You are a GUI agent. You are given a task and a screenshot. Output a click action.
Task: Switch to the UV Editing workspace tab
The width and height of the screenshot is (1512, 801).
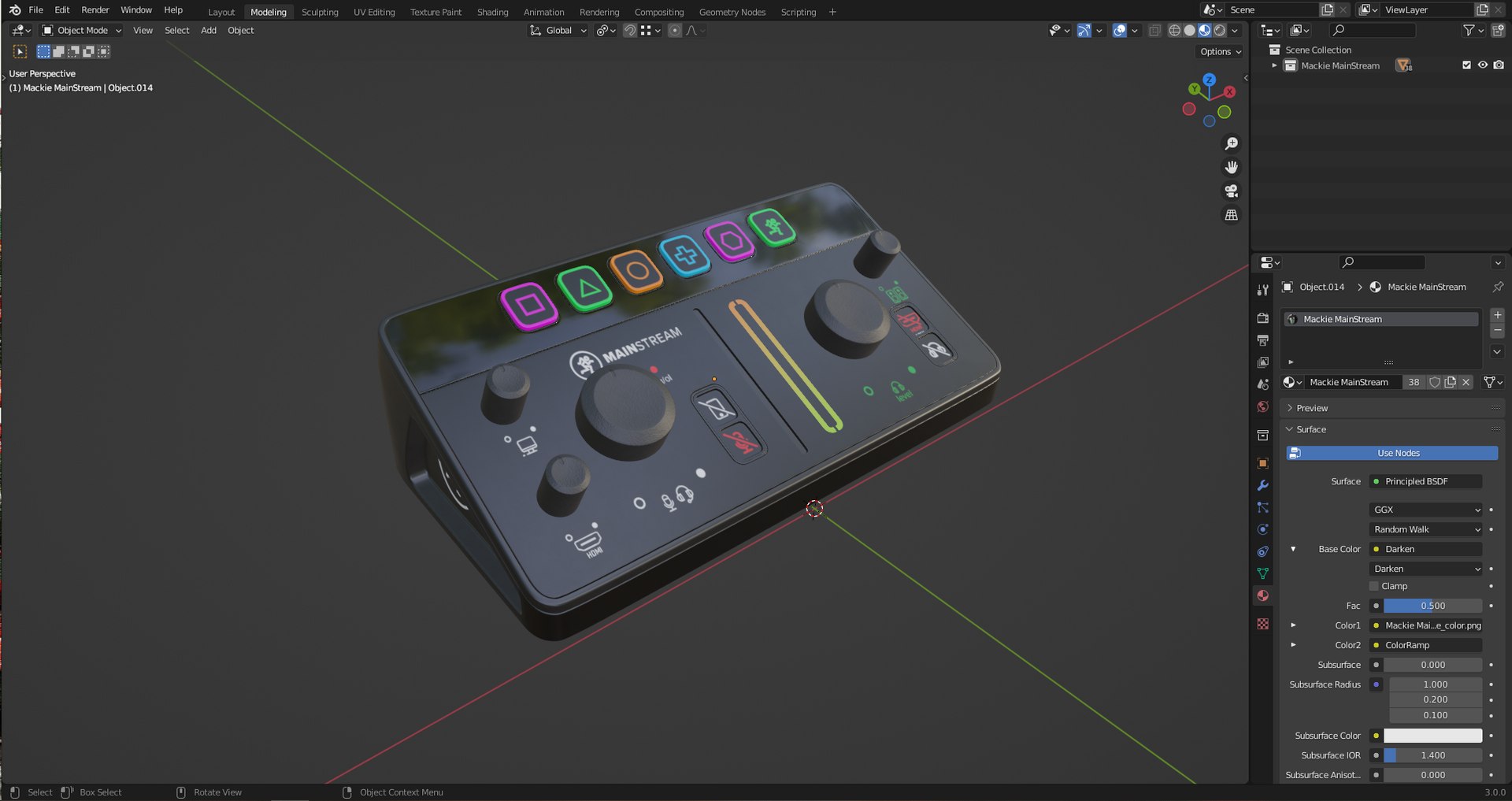coord(374,12)
